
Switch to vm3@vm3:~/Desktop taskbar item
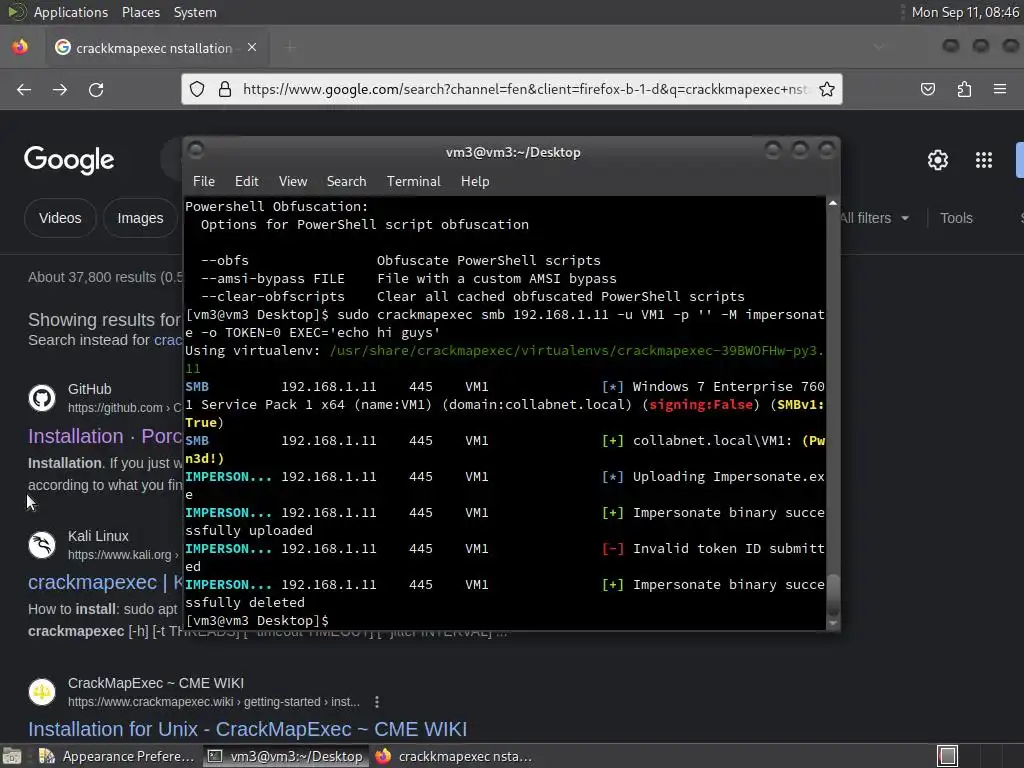tap(285, 756)
